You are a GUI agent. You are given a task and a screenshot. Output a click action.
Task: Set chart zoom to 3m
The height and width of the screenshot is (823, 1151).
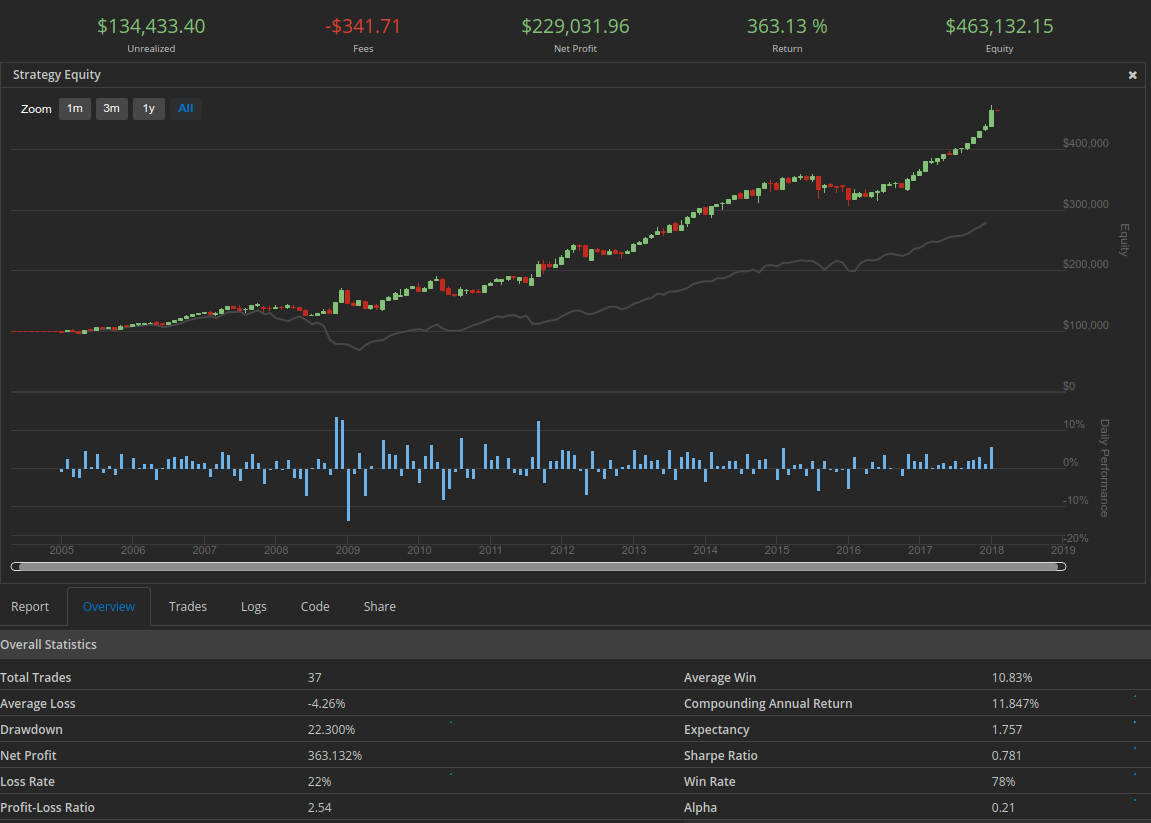coord(112,109)
